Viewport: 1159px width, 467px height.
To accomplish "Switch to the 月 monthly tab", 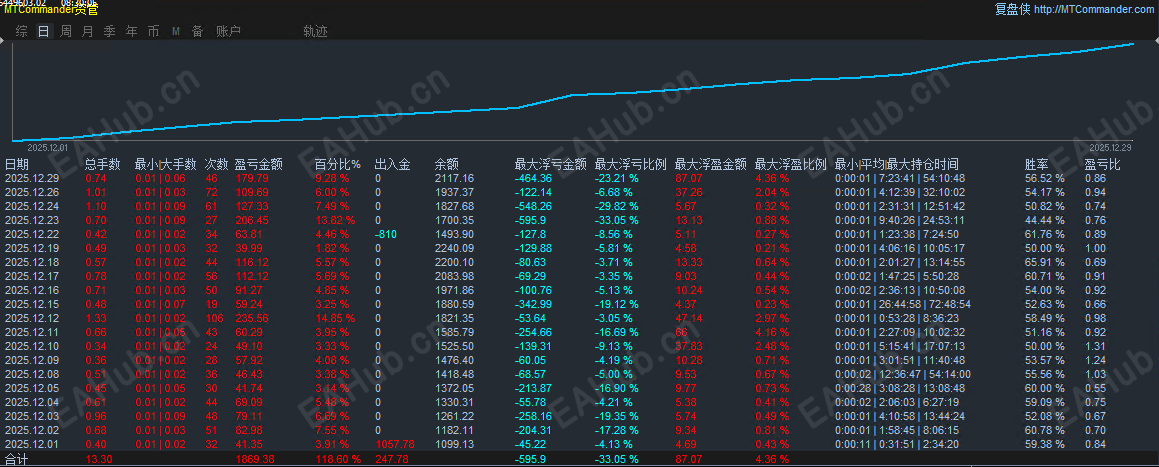I will click(88, 31).
